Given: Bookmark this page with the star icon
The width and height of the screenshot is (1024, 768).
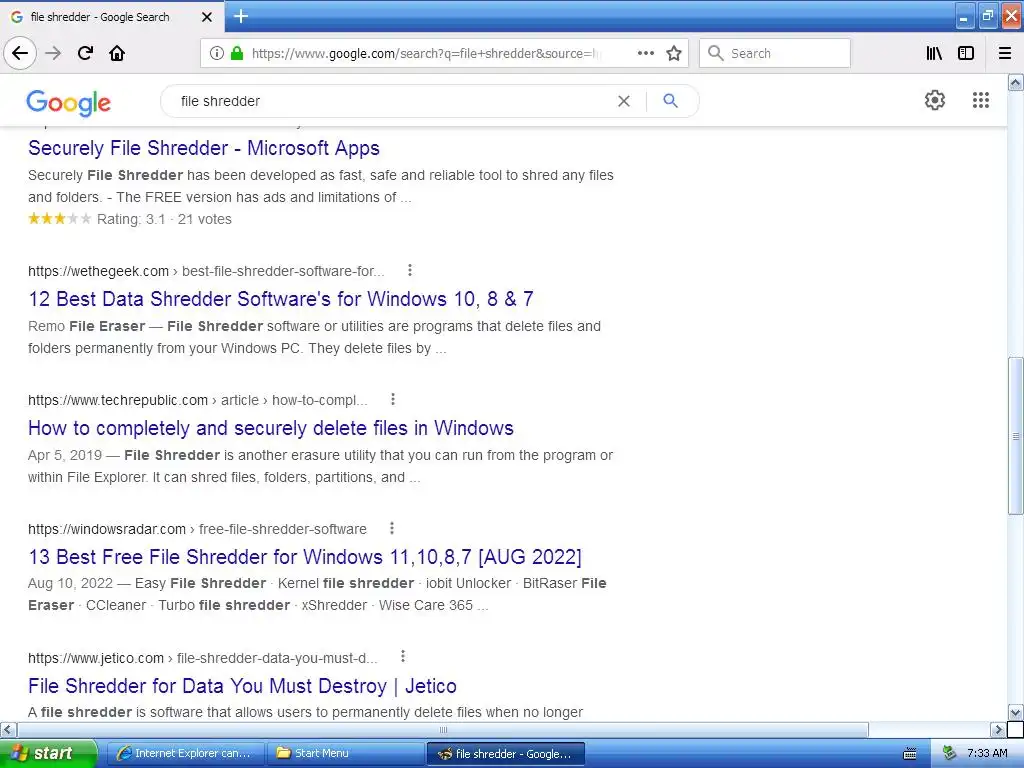Looking at the screenshot, I should tap(674, 53).
